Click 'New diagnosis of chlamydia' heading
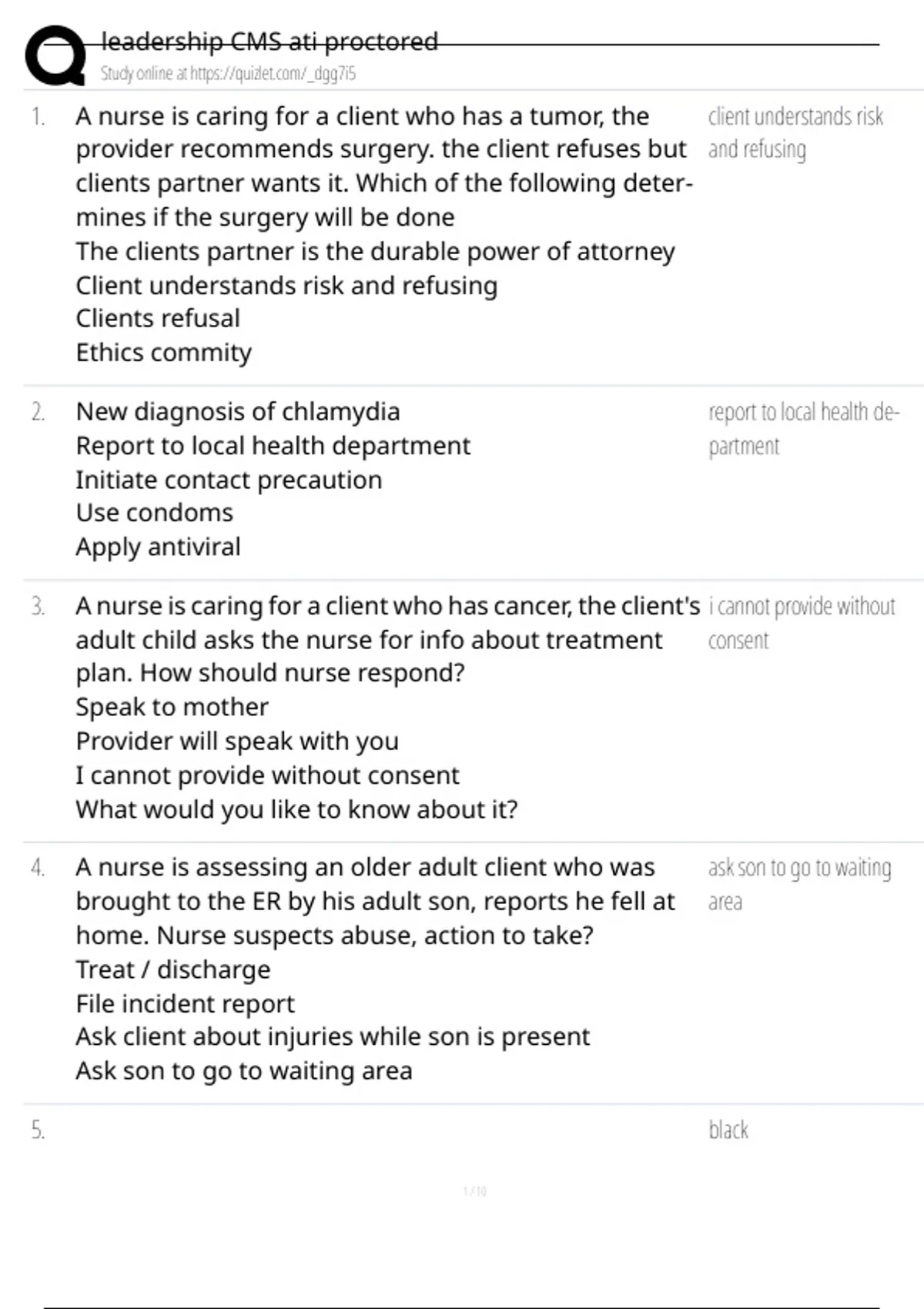 237,412
